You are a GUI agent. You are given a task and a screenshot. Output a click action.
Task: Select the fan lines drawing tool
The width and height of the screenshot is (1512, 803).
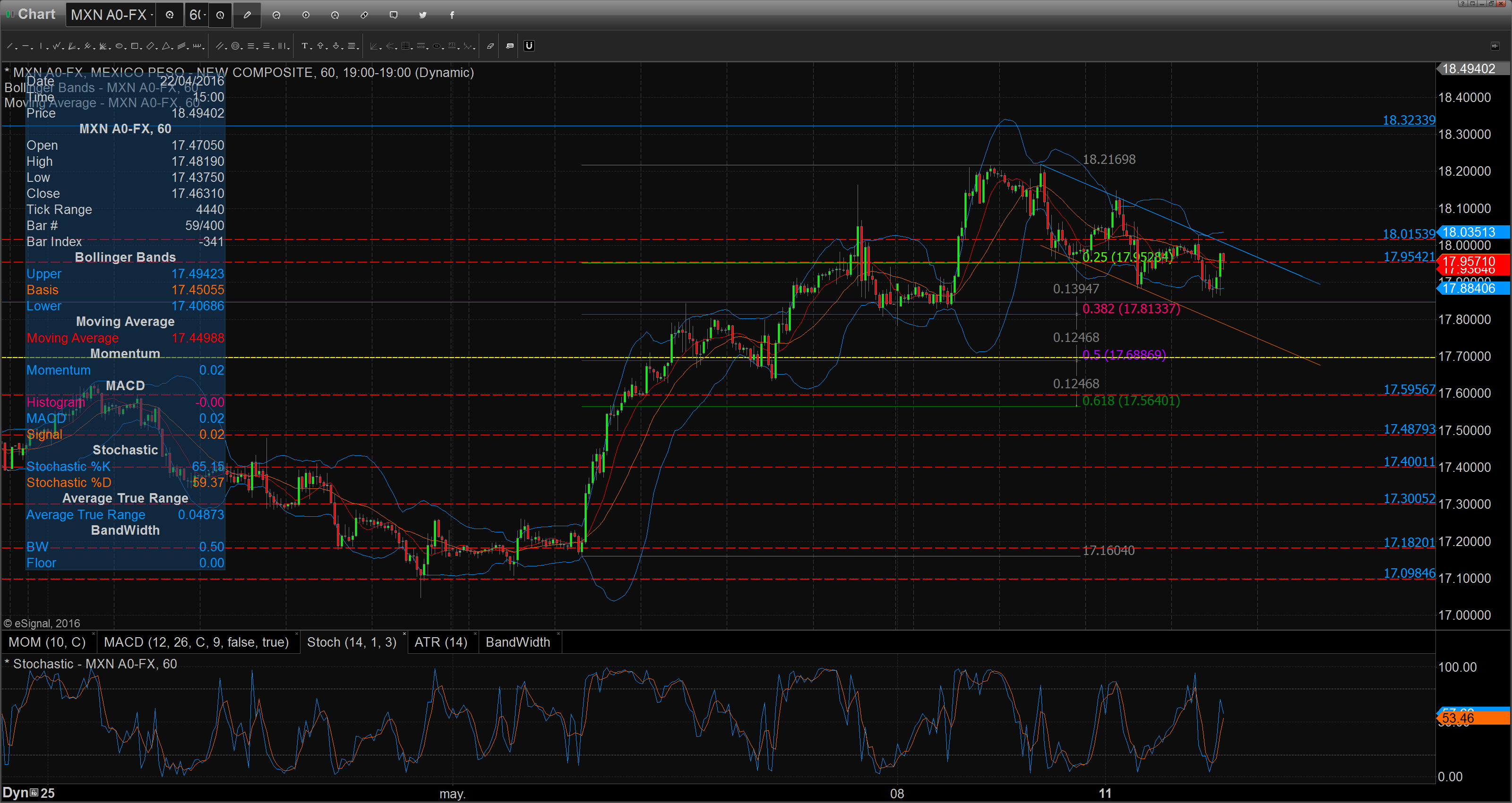72,46
